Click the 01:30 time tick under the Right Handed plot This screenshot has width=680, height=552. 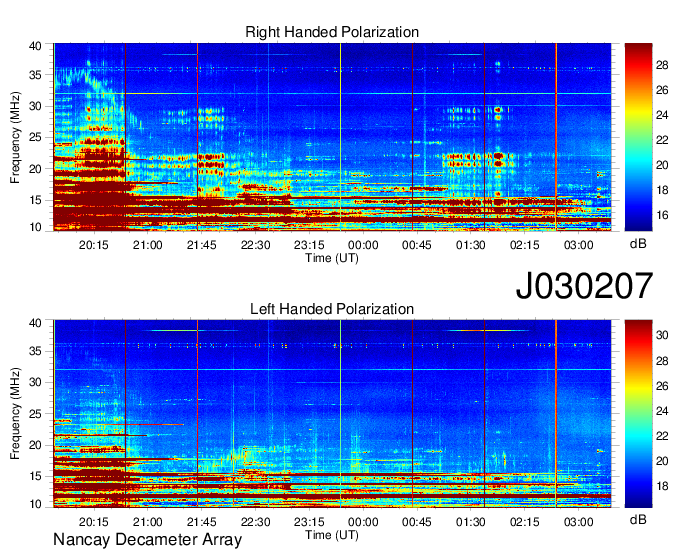[x=471, y=245]
